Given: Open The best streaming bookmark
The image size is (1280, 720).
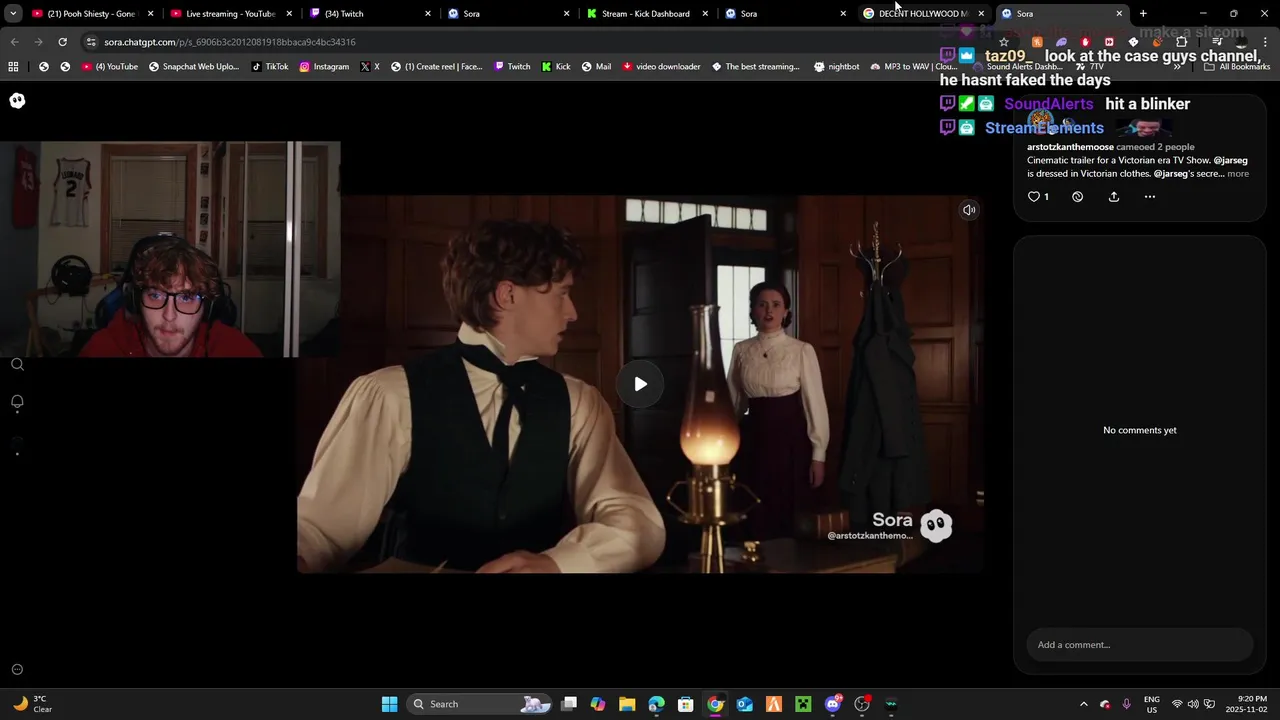Looking at the screenshot, I should tap(755, 67).
